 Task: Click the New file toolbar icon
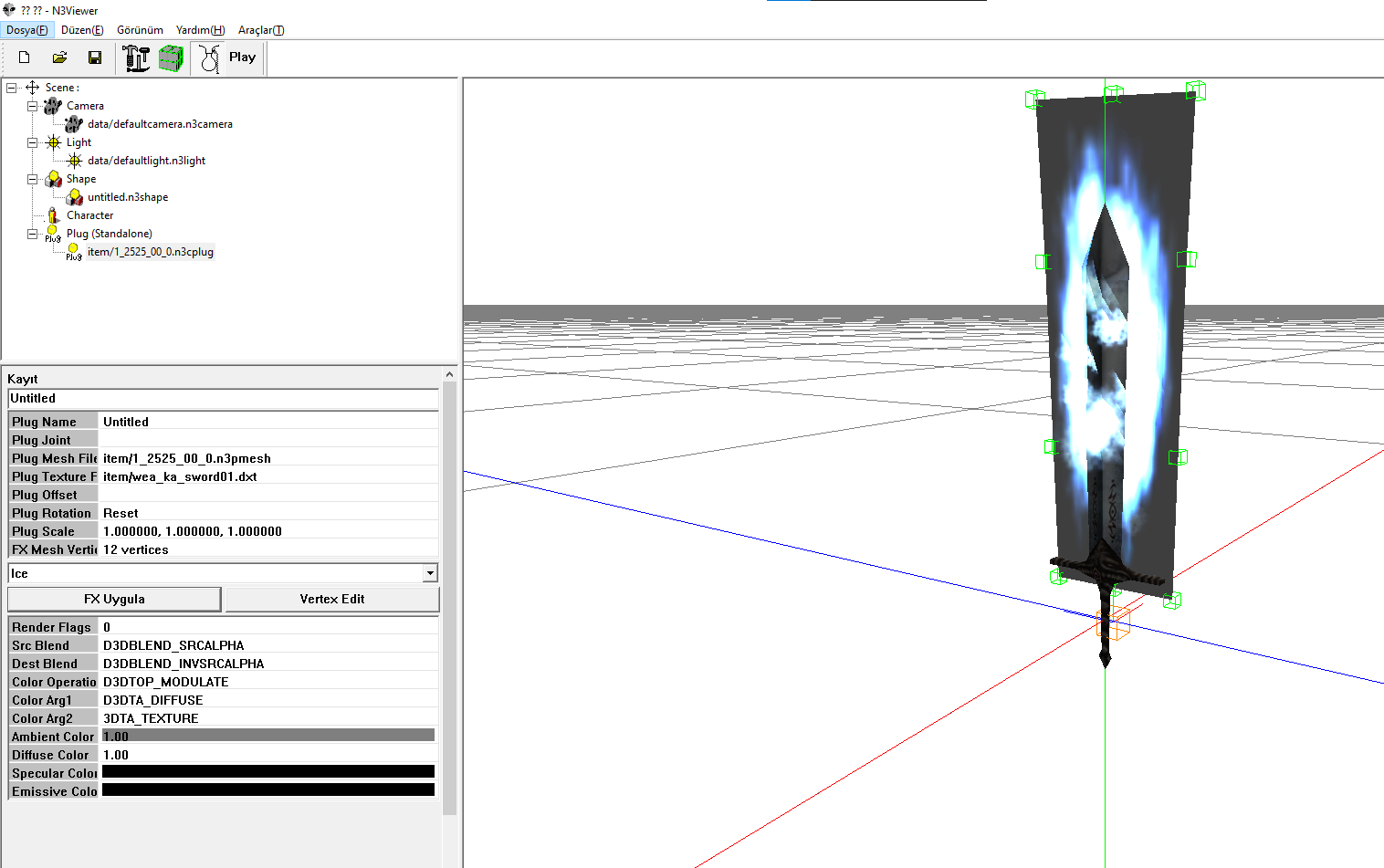point(25,58)
